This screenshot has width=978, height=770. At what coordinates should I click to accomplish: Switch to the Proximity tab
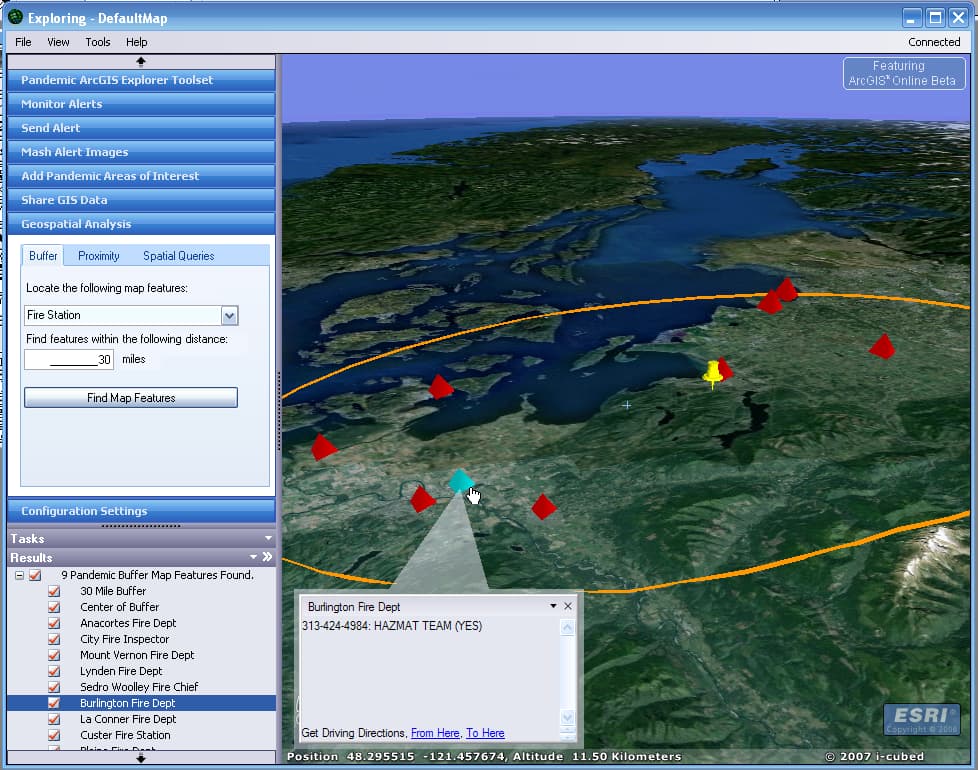(98, 255)
